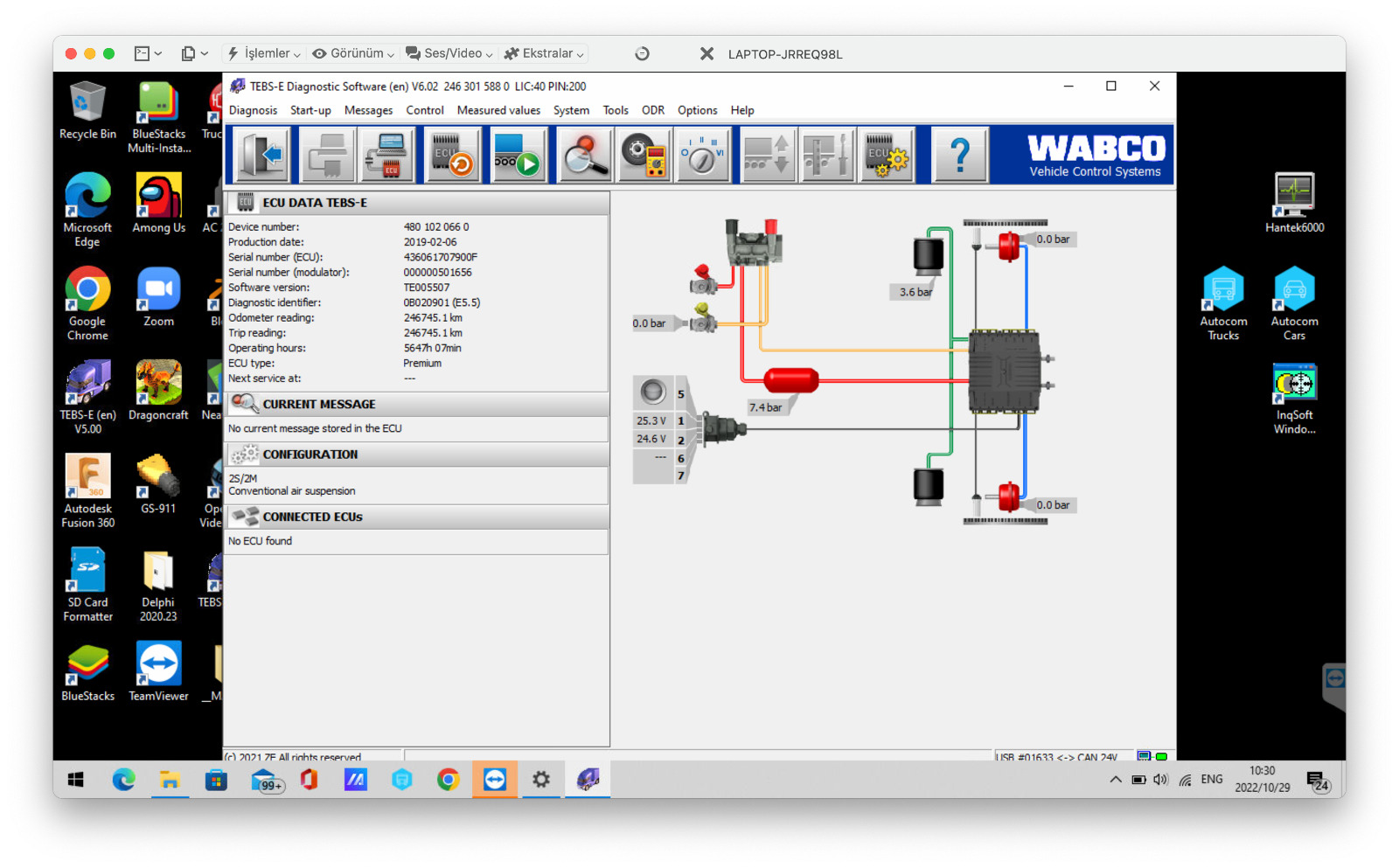Viewport: 1399px width, 868px height.
Task: Click the 25.3 V pin 1 voltage reading
Action: tap(651, 421)
